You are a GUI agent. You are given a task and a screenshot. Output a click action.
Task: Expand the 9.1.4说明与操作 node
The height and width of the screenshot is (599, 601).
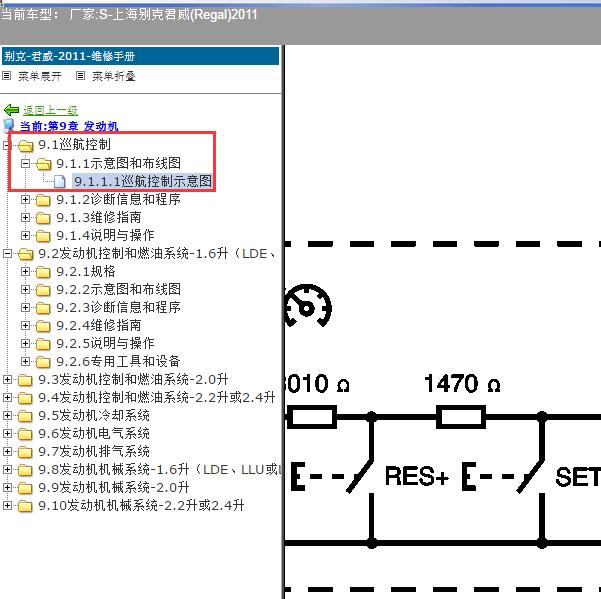point(25,235)
